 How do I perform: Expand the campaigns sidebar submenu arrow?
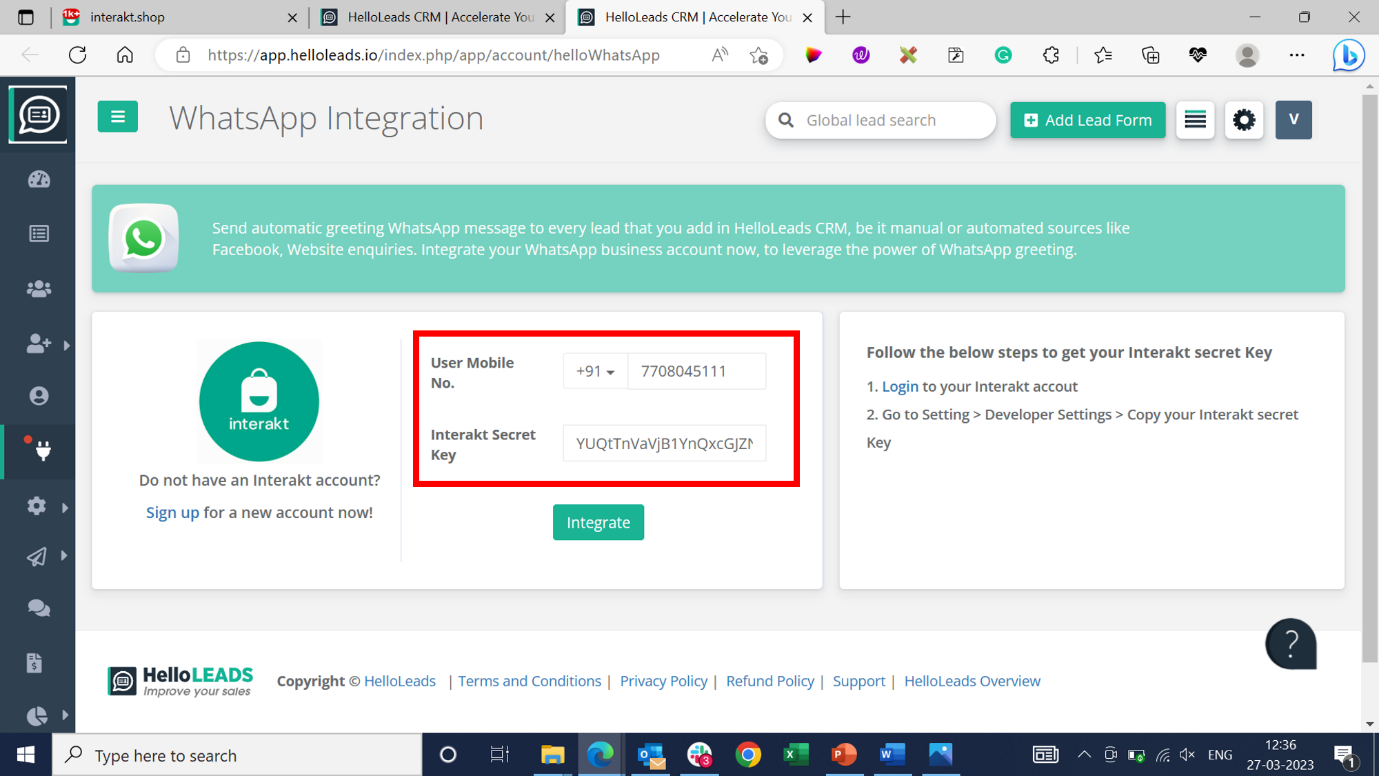(64, 556)
